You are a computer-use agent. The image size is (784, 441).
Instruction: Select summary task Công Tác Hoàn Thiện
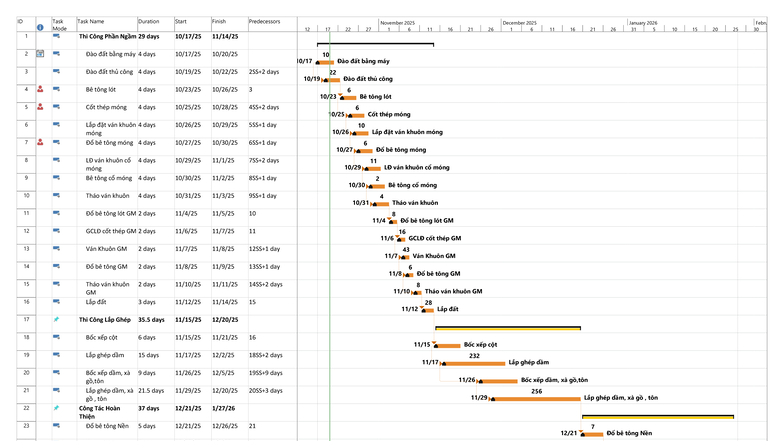click(x=100, y=412)
